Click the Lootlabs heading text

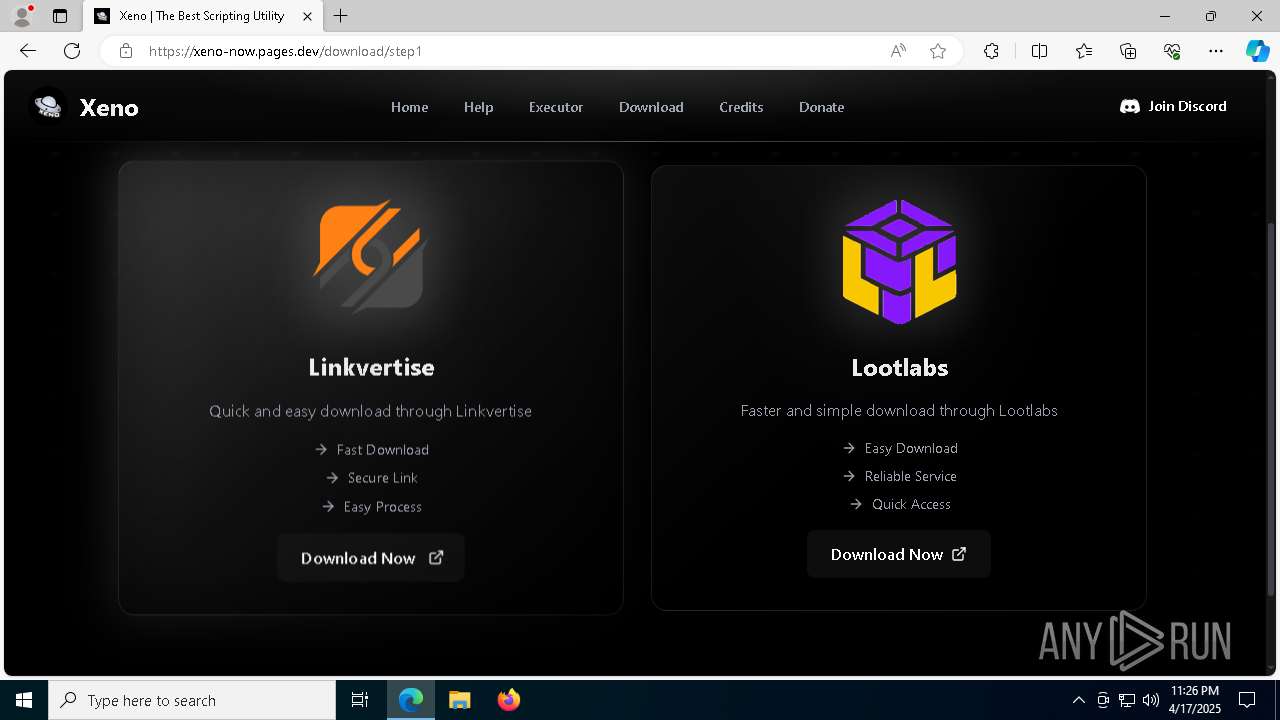tap(900, 367)
